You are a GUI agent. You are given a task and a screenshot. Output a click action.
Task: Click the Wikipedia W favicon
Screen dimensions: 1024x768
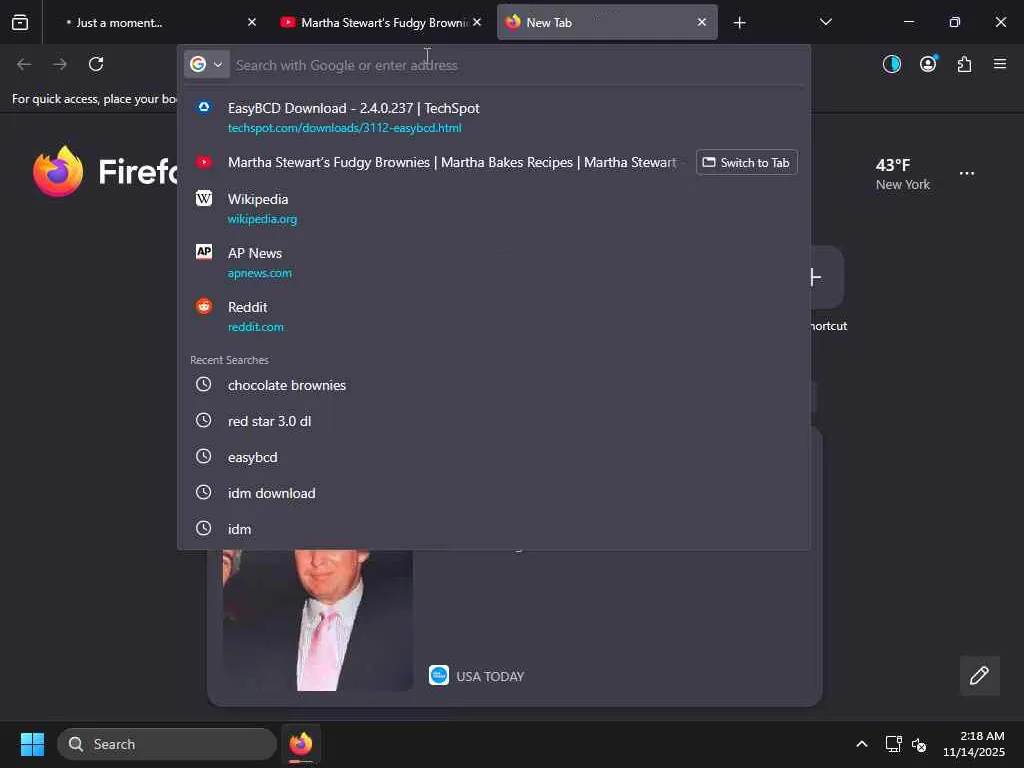(204, 198)
